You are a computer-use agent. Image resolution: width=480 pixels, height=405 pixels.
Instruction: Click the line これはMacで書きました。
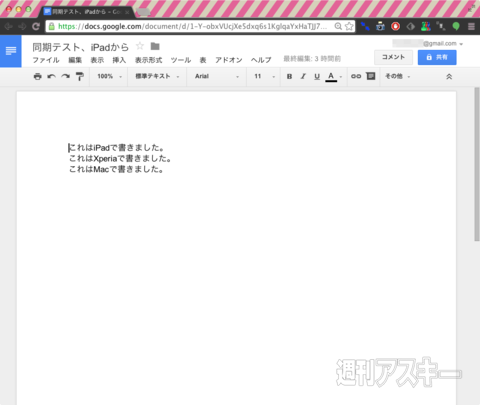coord(116,169)
